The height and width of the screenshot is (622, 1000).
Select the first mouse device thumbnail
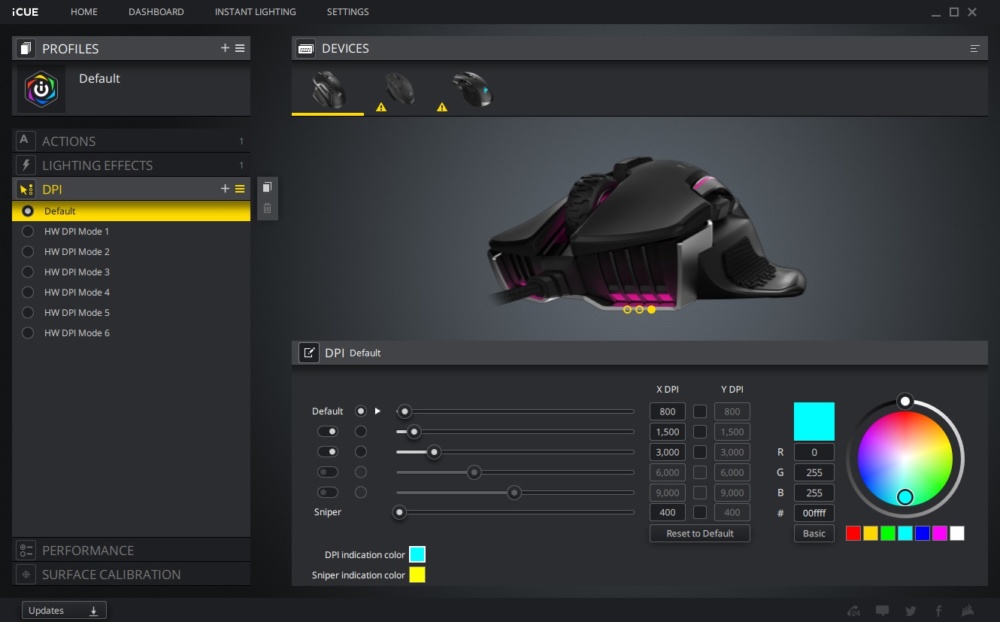[328, 90]
